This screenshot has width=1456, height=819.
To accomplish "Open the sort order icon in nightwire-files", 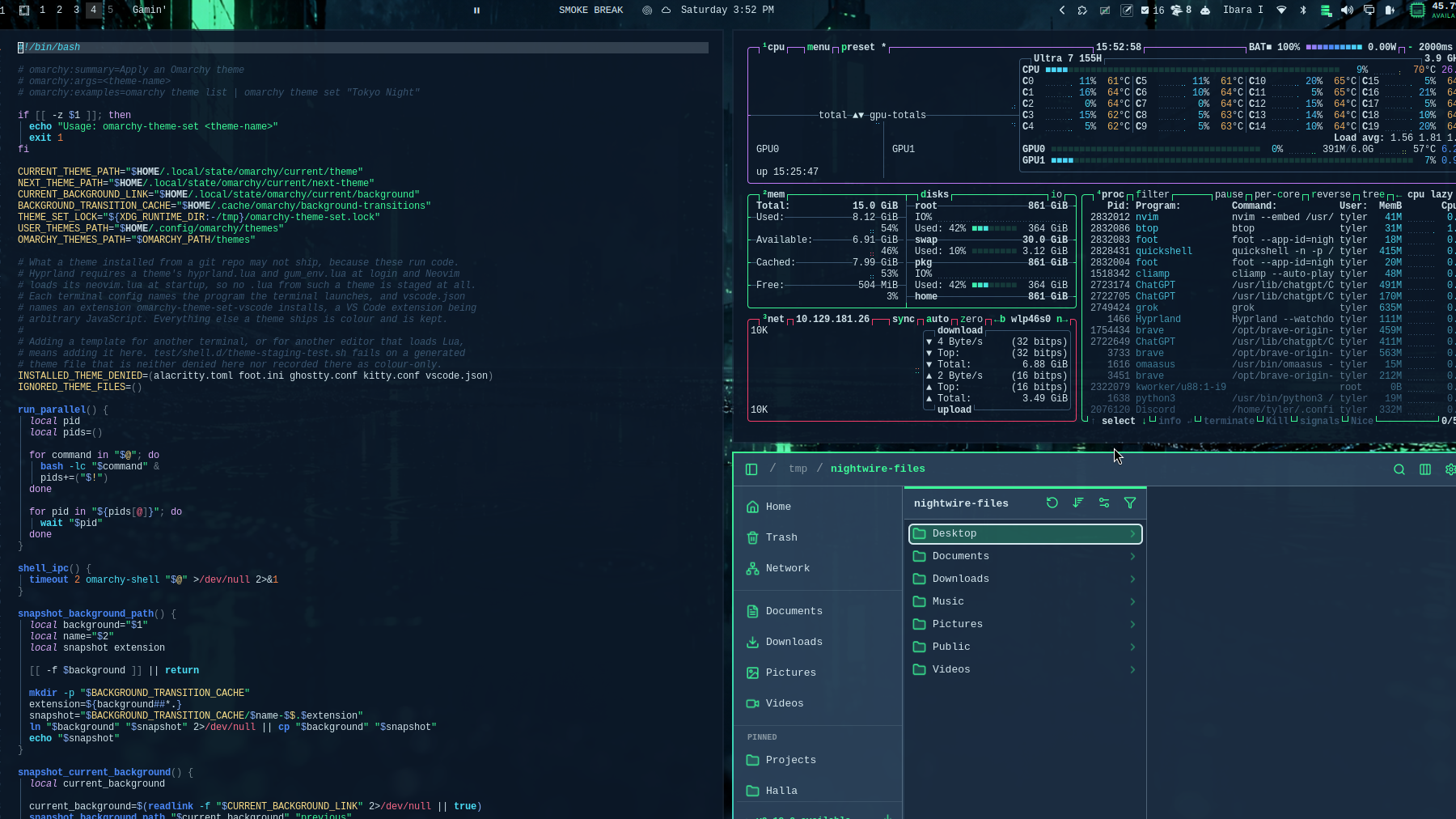I will 1078,503.
